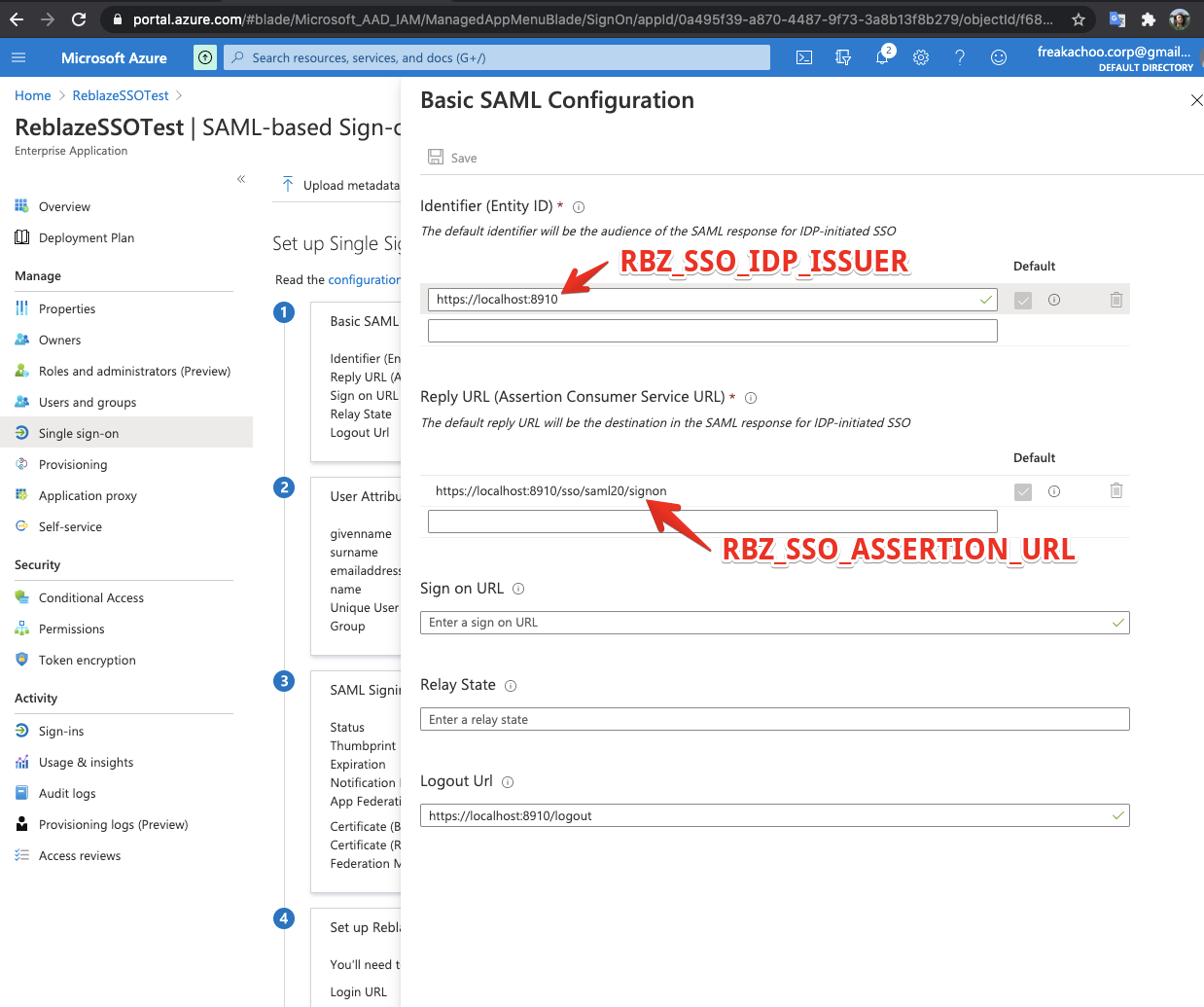
Task: Open Azure Cloud Shell icon
Action: [804, 57]
